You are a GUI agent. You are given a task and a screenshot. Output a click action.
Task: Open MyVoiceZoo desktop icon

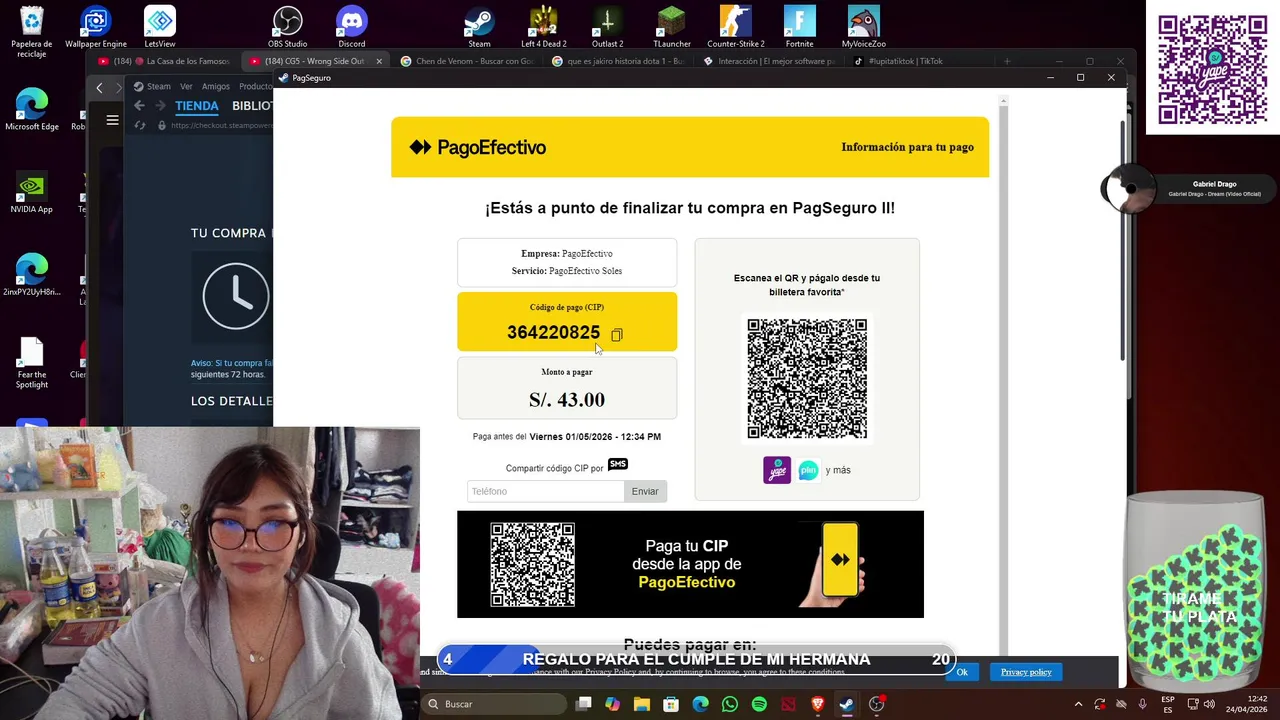pos(864,28)
